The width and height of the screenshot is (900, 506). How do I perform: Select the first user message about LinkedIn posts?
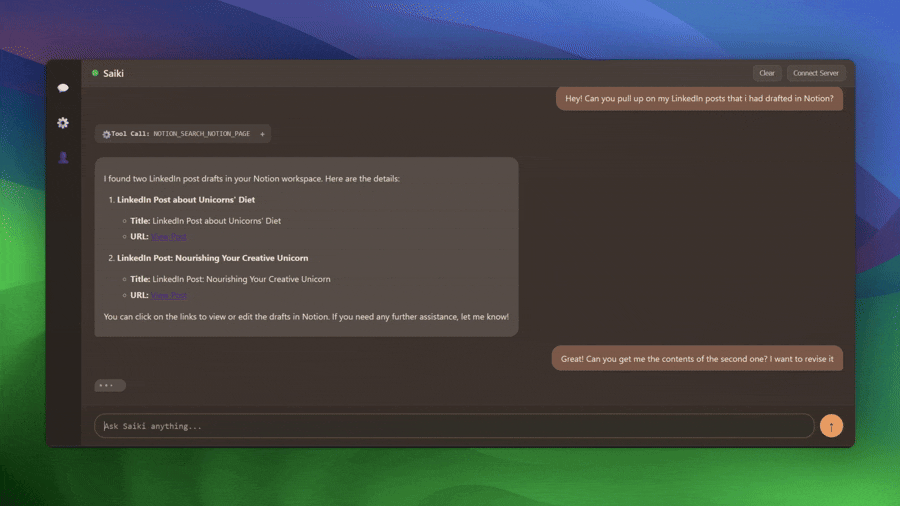click(699, 98)
